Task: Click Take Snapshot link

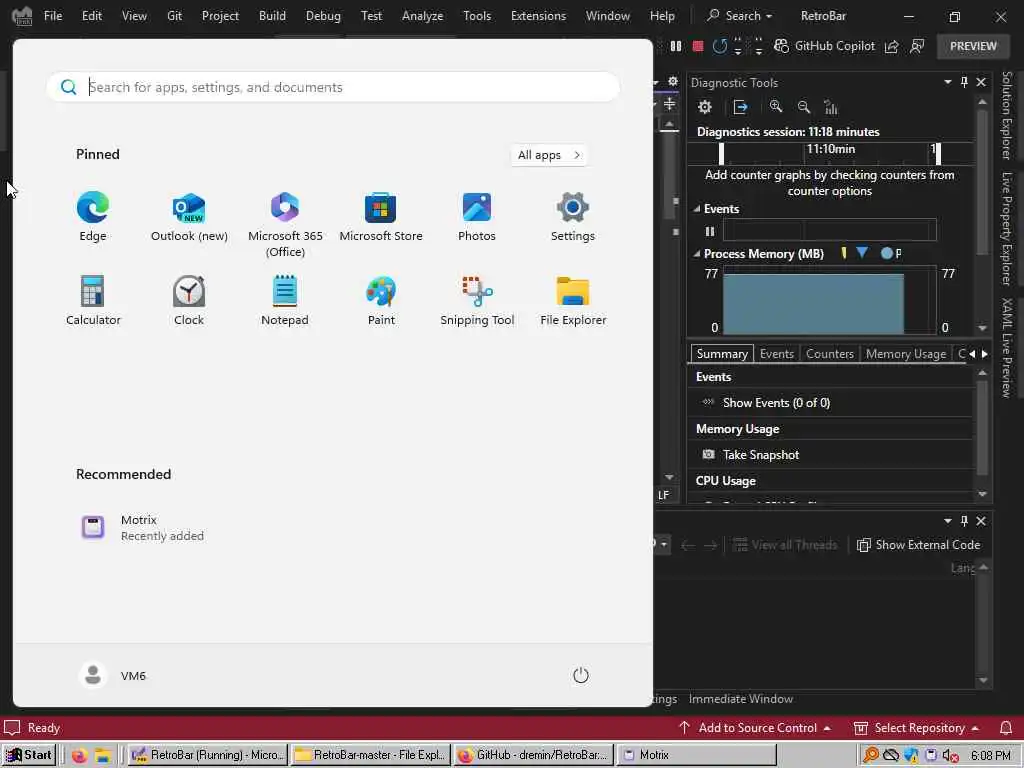Action: 761,455
